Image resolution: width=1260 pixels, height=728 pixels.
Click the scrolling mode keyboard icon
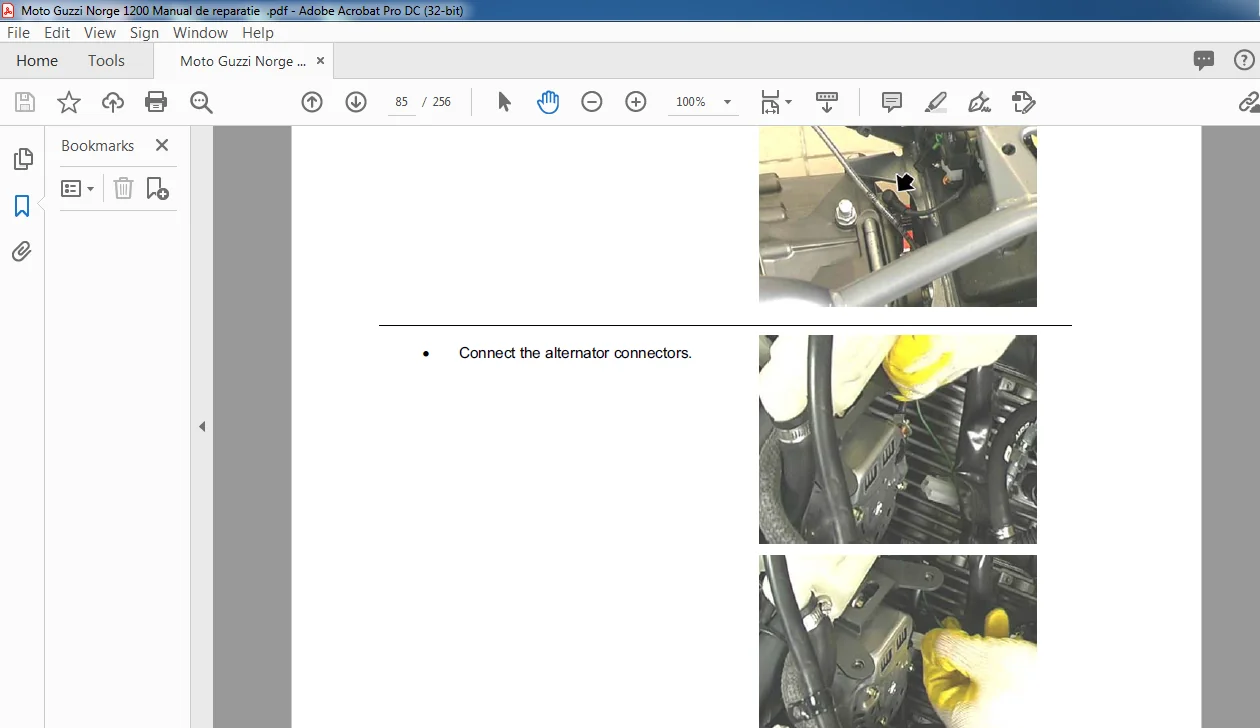point(827,102)
